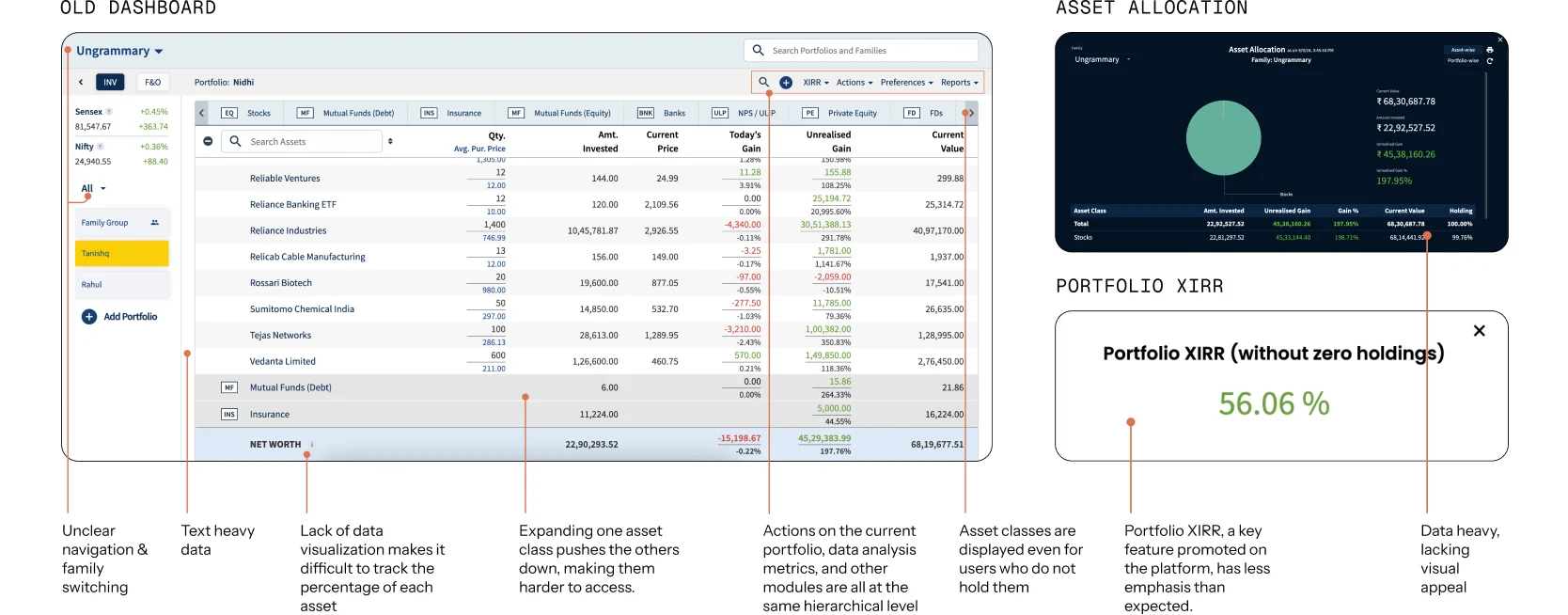Open the Actions dropdown menu
1568x615 pixels.
pos(855,83)
